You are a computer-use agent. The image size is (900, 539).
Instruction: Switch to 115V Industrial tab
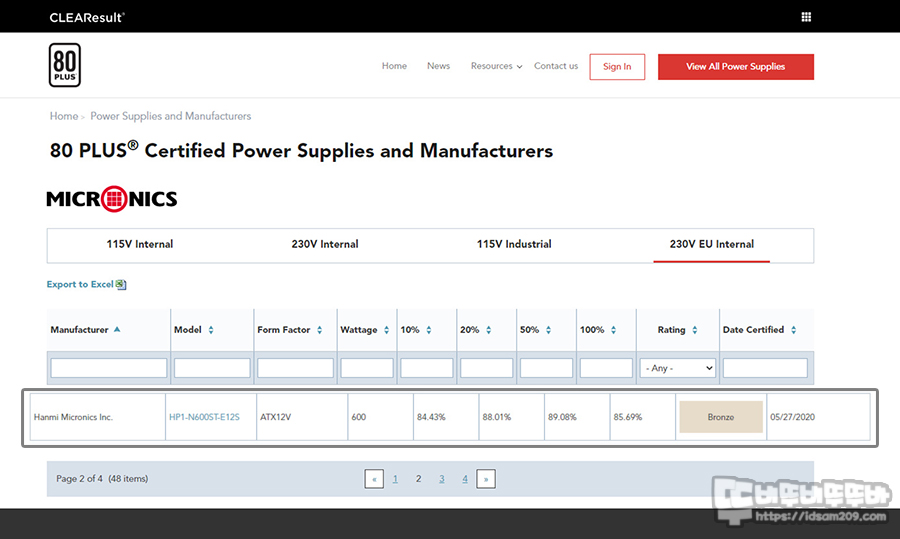tap(514, 245)
